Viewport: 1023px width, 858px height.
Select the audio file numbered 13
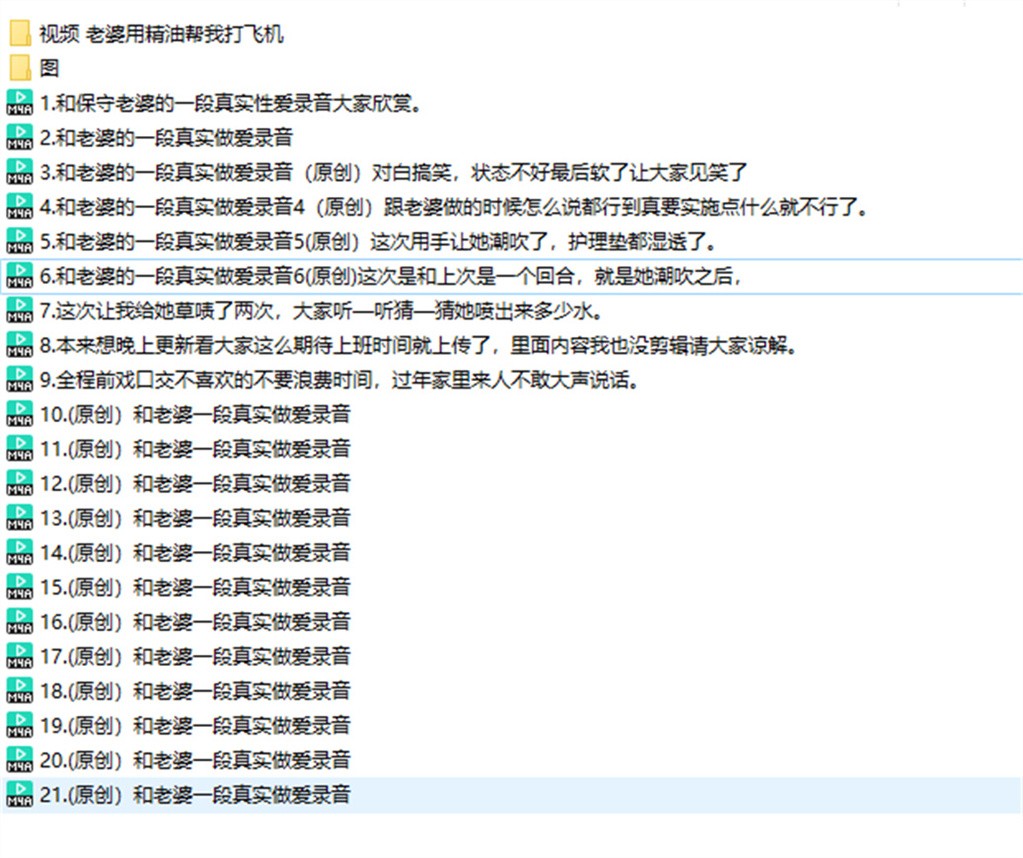point(180,518)
